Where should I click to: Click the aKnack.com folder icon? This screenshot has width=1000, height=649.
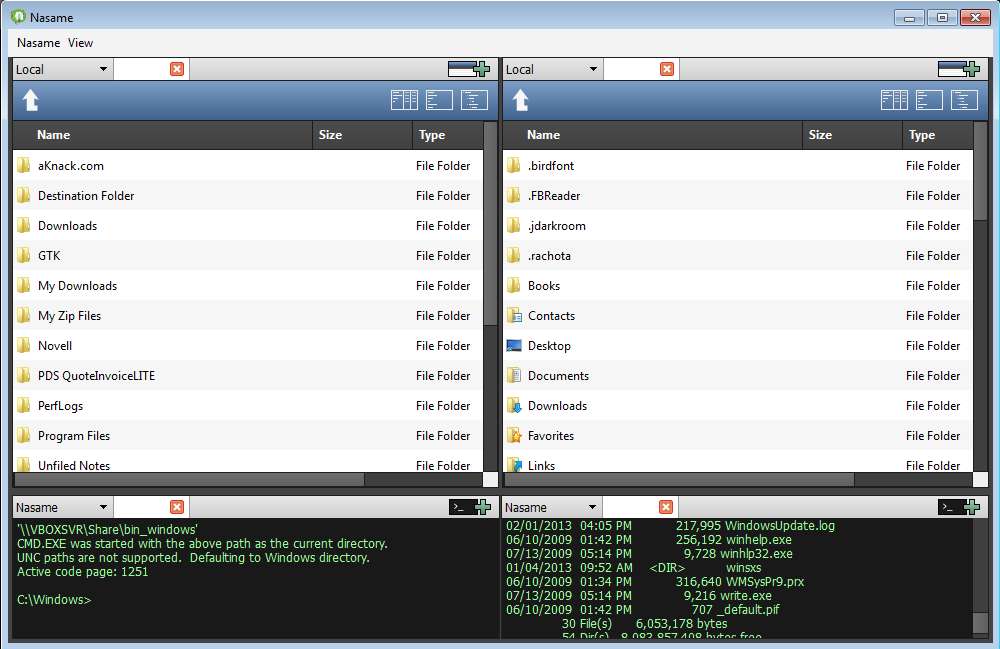(x=24, y=166)
